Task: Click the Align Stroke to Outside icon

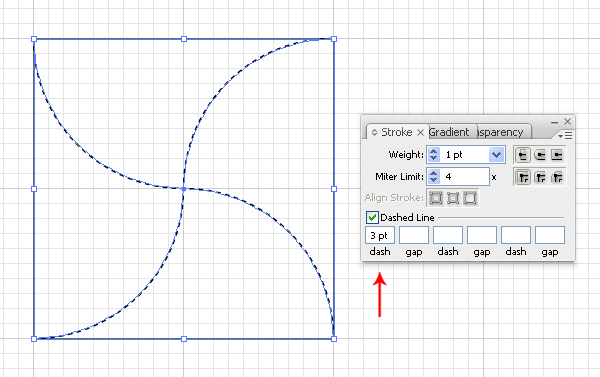Action: coord(470,198)
